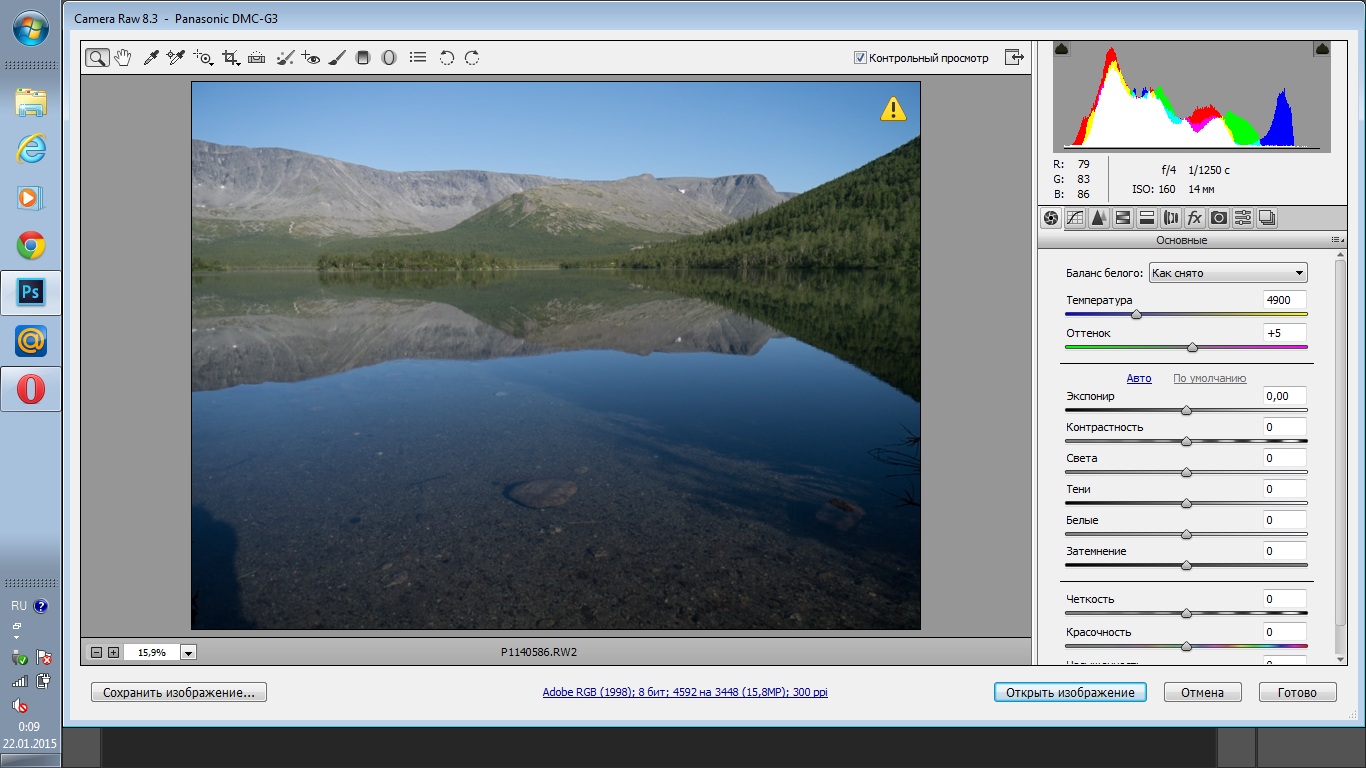Uncheck the Контрольный просмотр checkbox
1366x768 pixels.
860,58
